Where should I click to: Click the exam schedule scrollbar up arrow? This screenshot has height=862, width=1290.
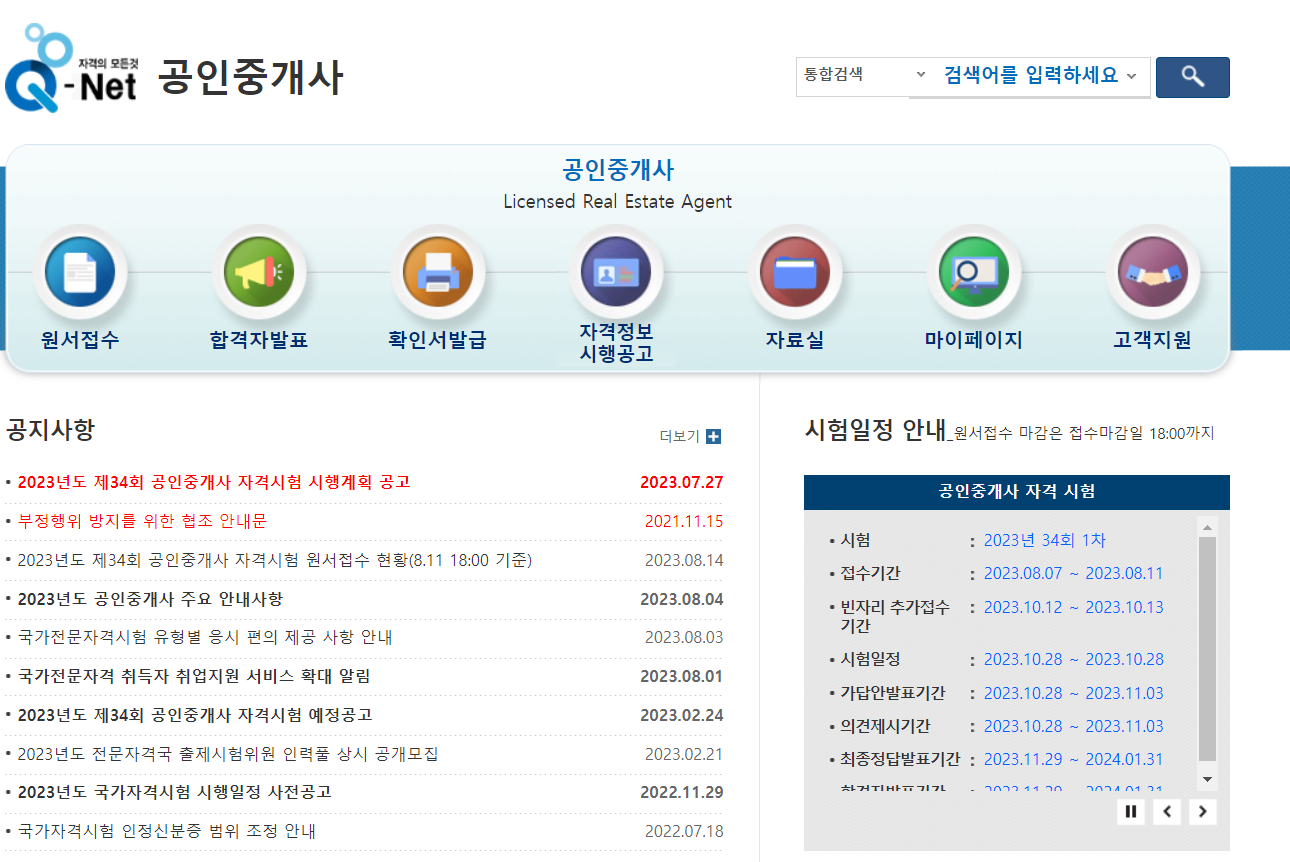coord(1207,527)
